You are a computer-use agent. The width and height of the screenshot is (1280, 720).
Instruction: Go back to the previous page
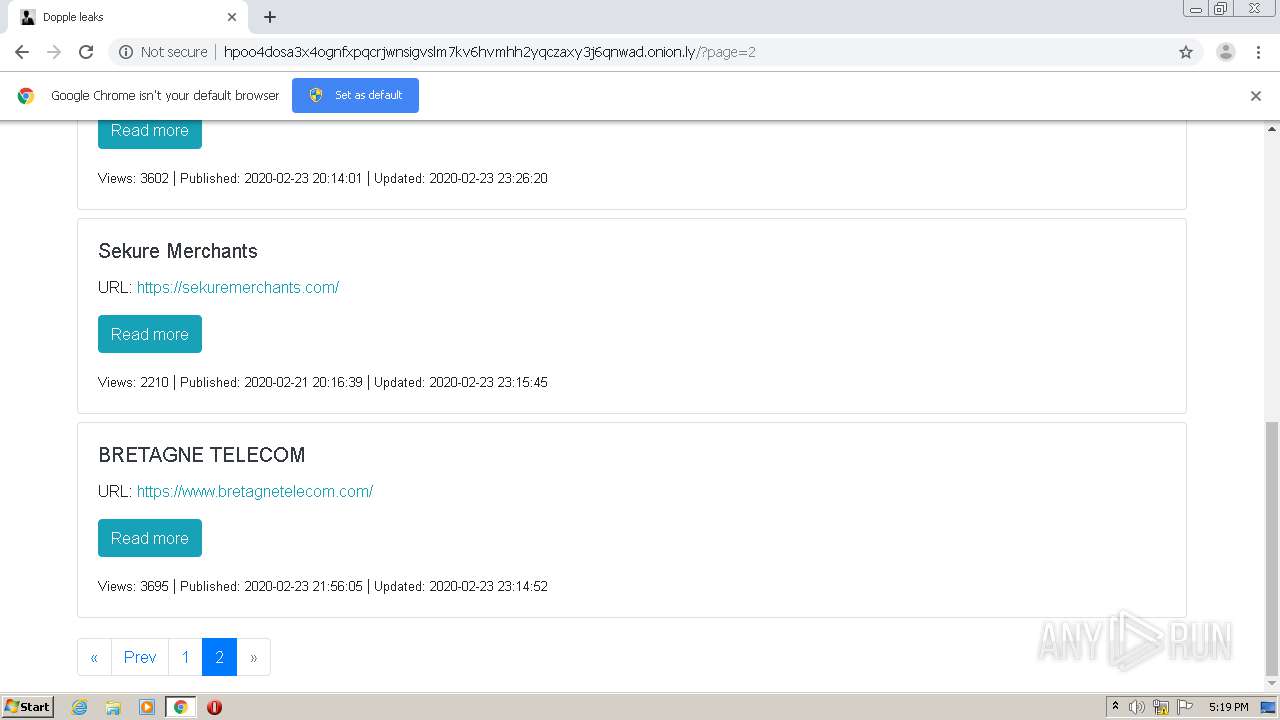click(22, 52)
